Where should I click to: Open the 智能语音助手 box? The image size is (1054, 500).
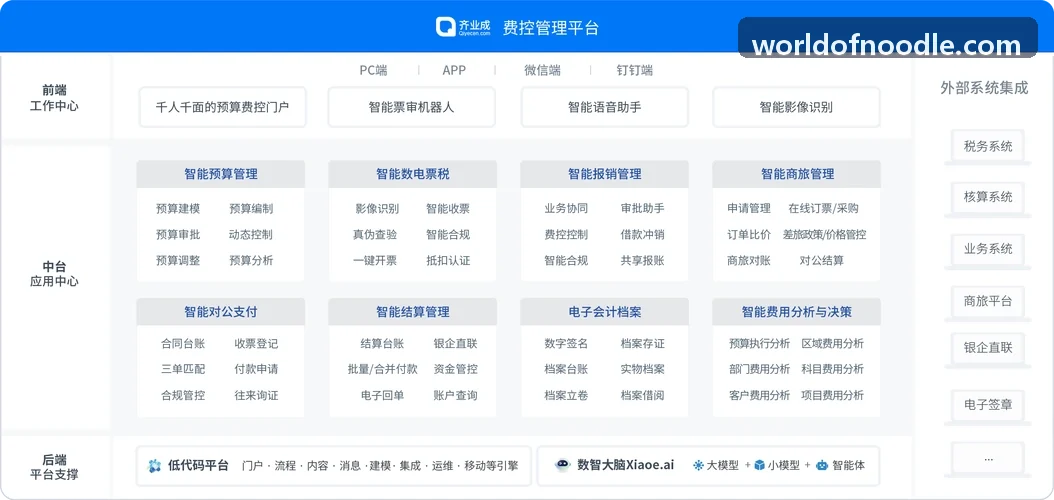[604, 107]
